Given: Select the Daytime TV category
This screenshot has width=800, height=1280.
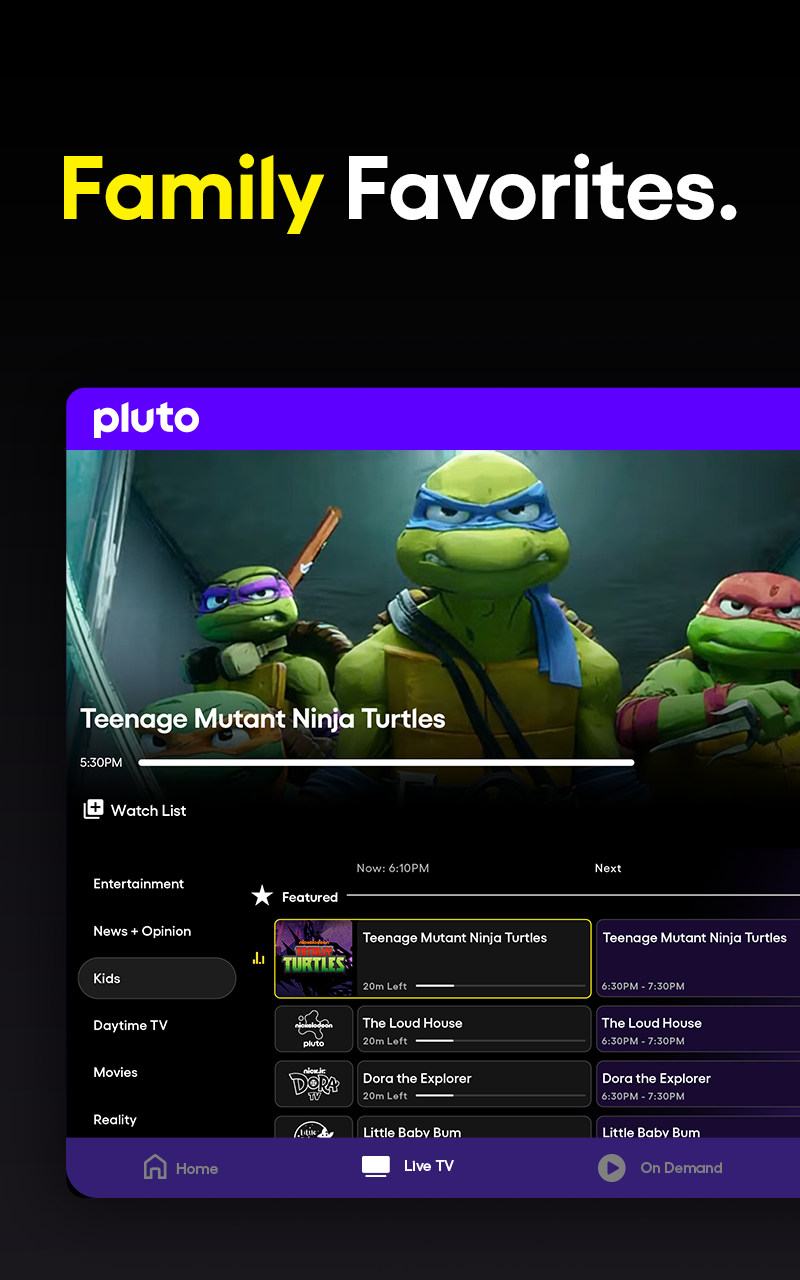Looking at the screenshot, I should [131, 1025].
